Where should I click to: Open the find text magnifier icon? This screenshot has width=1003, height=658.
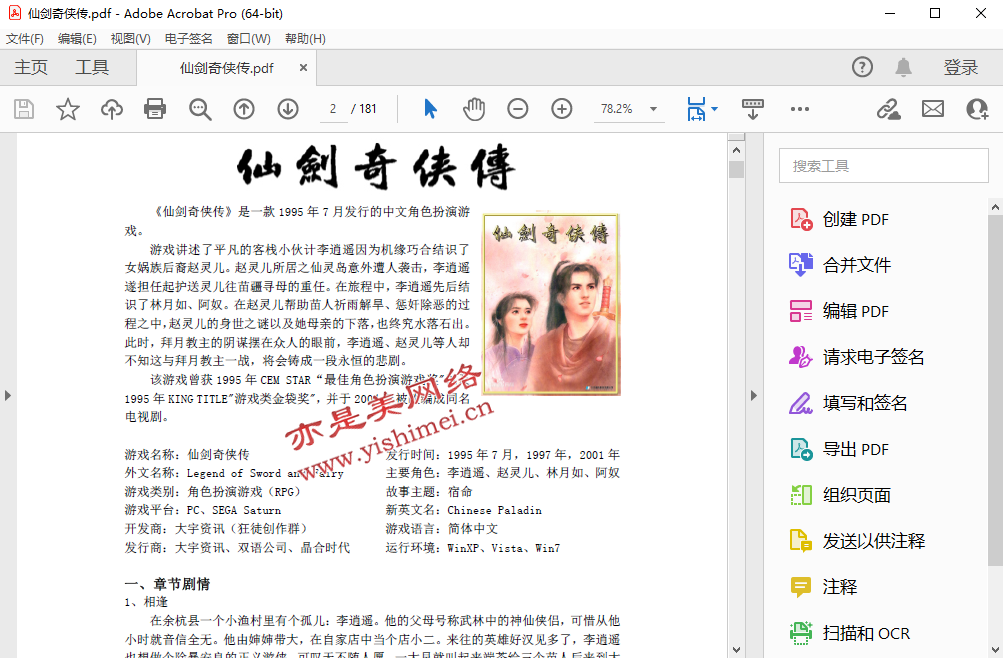coord(200,109)
